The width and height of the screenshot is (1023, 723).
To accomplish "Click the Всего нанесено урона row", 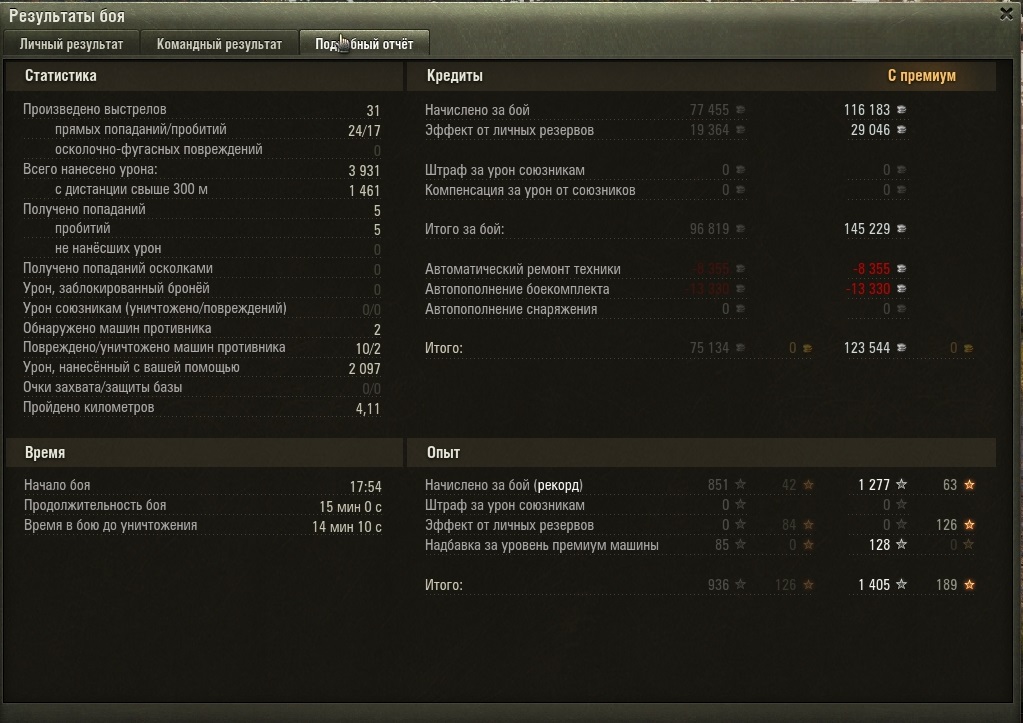I will tap(202, 170).
